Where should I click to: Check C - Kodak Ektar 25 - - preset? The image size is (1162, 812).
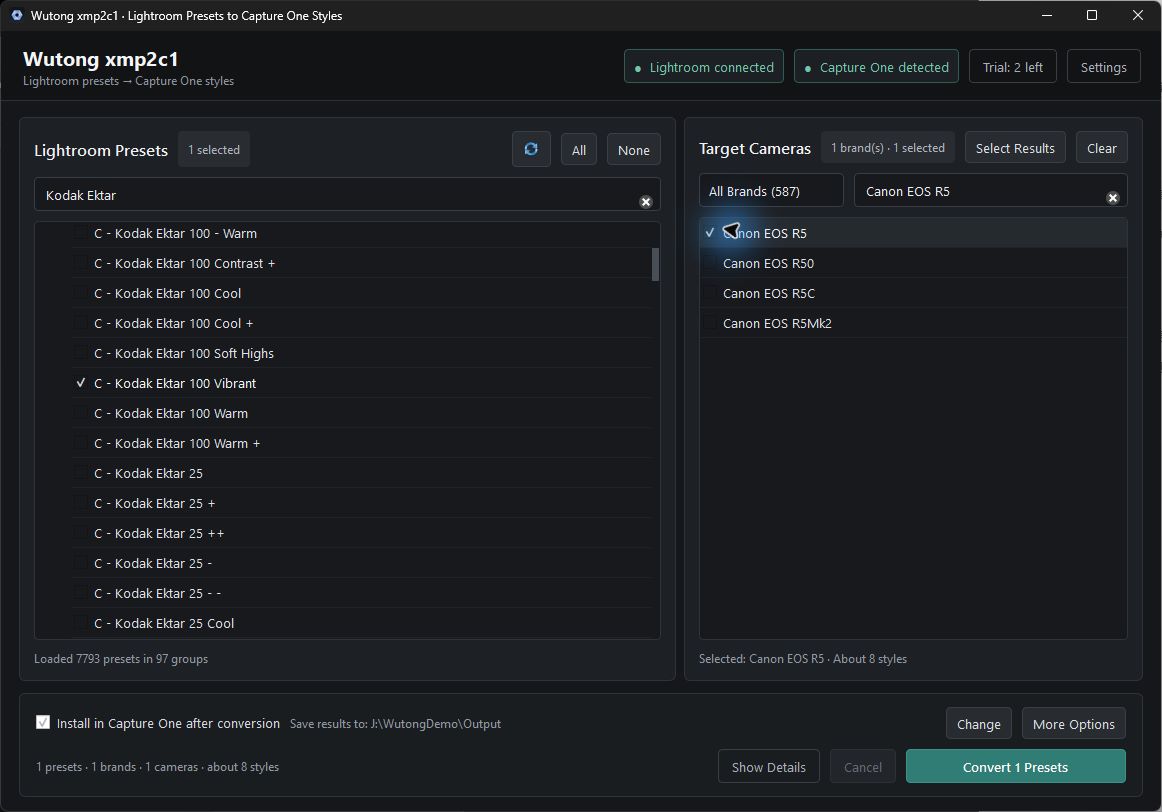81,593
